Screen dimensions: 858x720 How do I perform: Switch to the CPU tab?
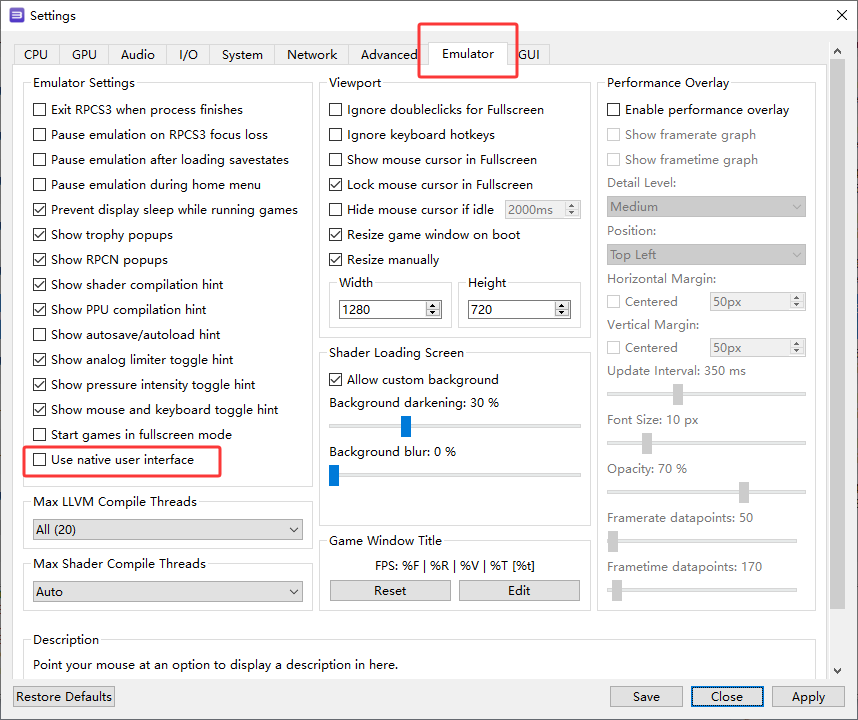click(x=36, y=55)
